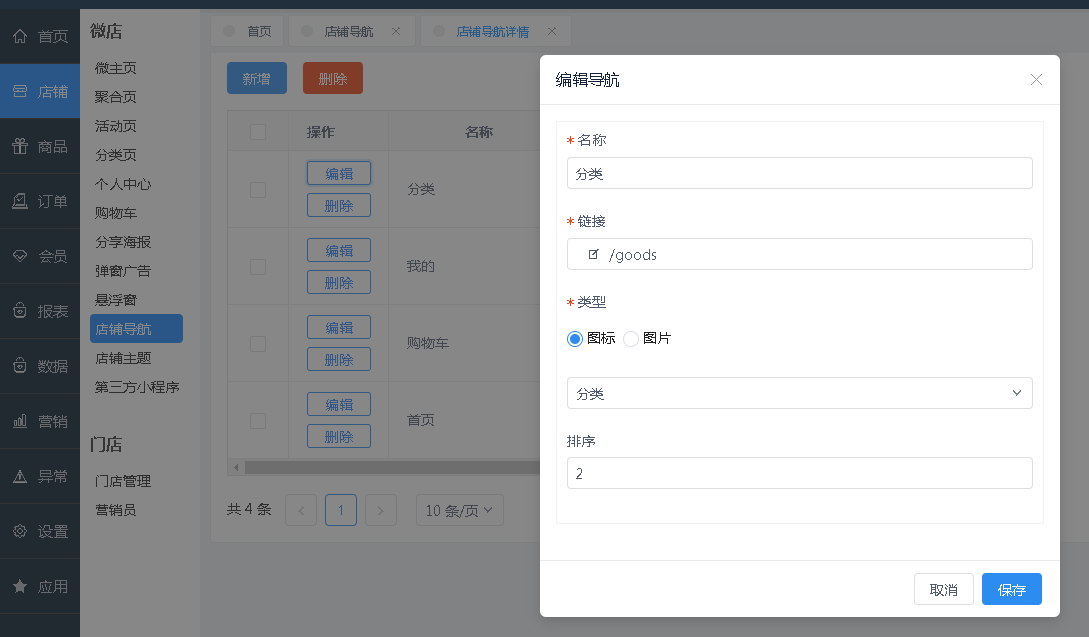Click the 排序 input field

click(x=799, y=473)
